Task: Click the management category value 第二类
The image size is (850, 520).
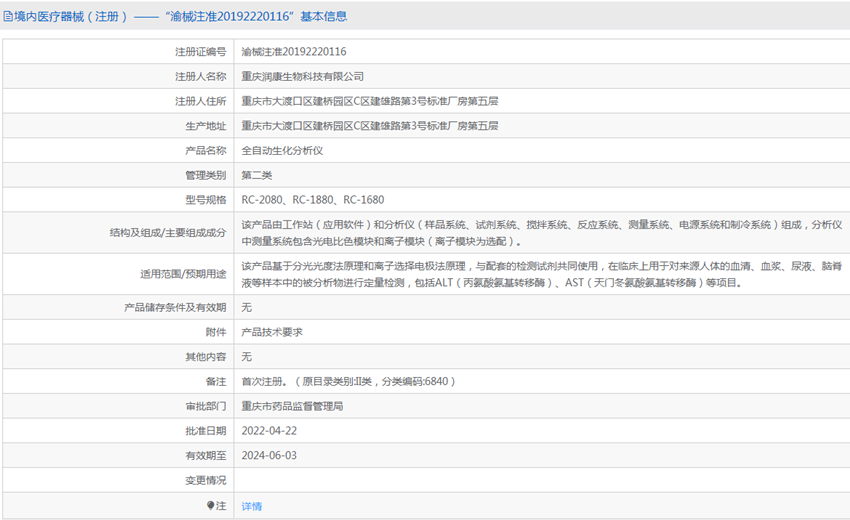Action: (x=257, y=176)
